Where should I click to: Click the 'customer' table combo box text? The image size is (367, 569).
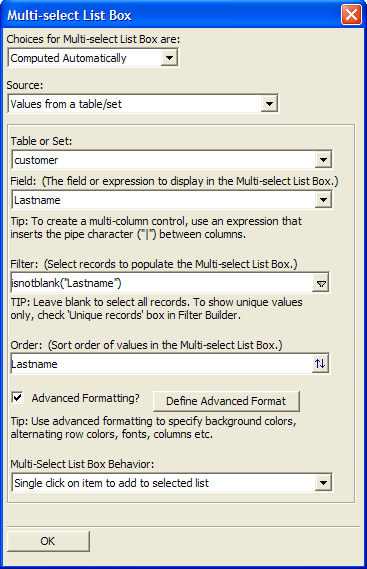click(x=36, y=160)
